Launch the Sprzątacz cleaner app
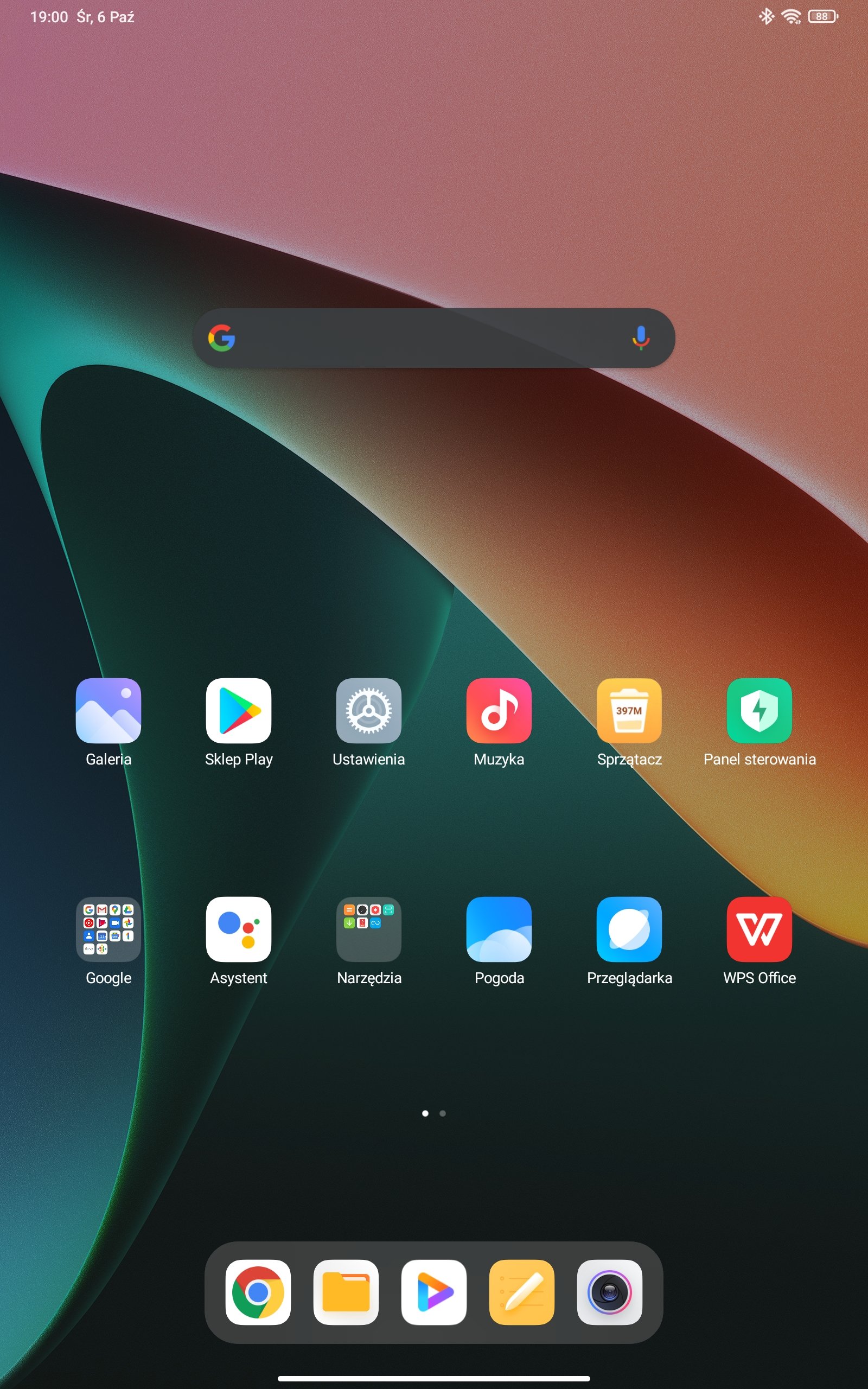The height and width of the screenshot is (1389, 868). coord(629,711)
